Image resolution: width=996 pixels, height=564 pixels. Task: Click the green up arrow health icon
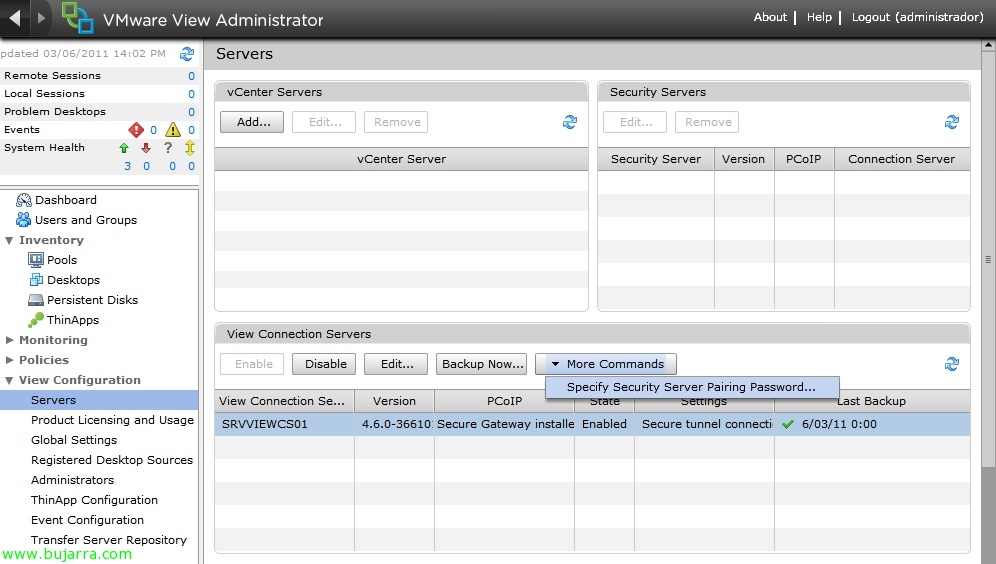point(124,148)
